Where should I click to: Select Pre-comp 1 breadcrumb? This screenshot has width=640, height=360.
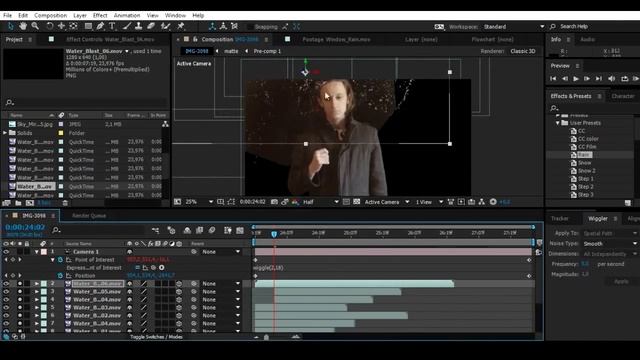click(267, 51)
